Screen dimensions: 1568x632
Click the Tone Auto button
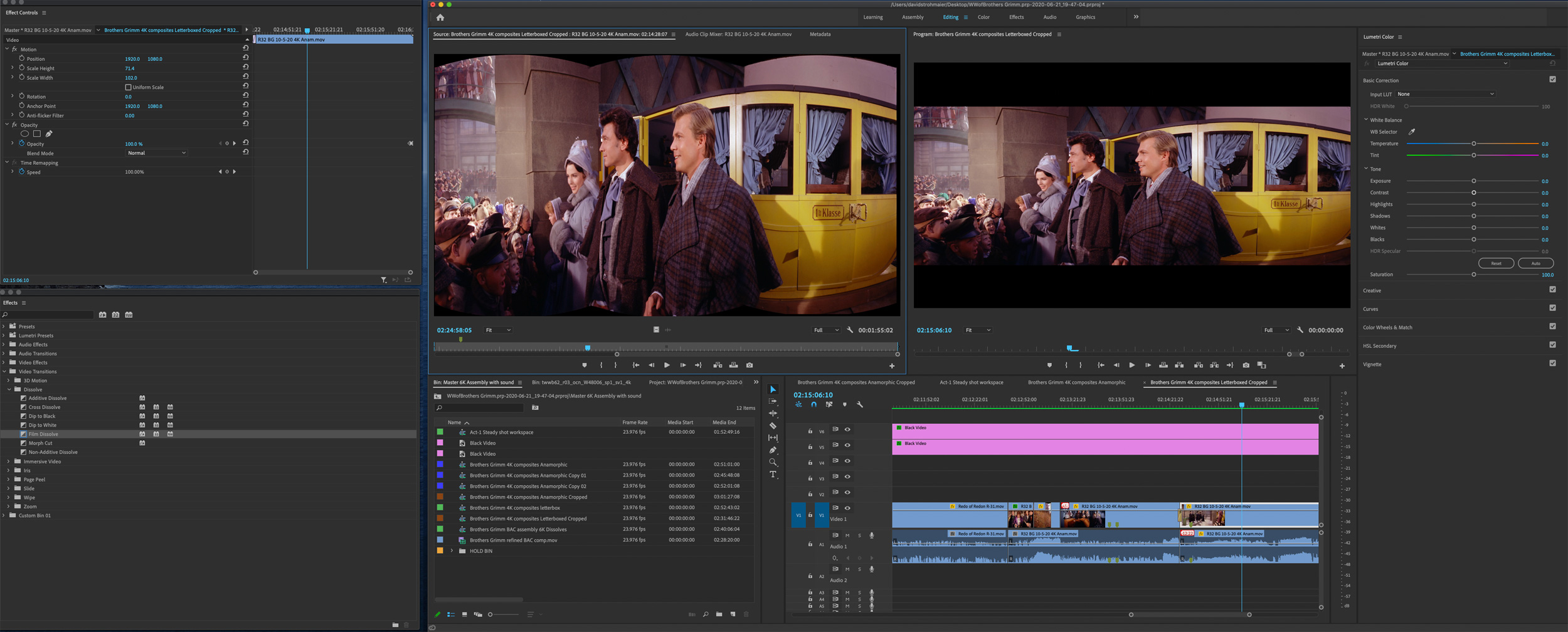click(x=1535, y=263)
